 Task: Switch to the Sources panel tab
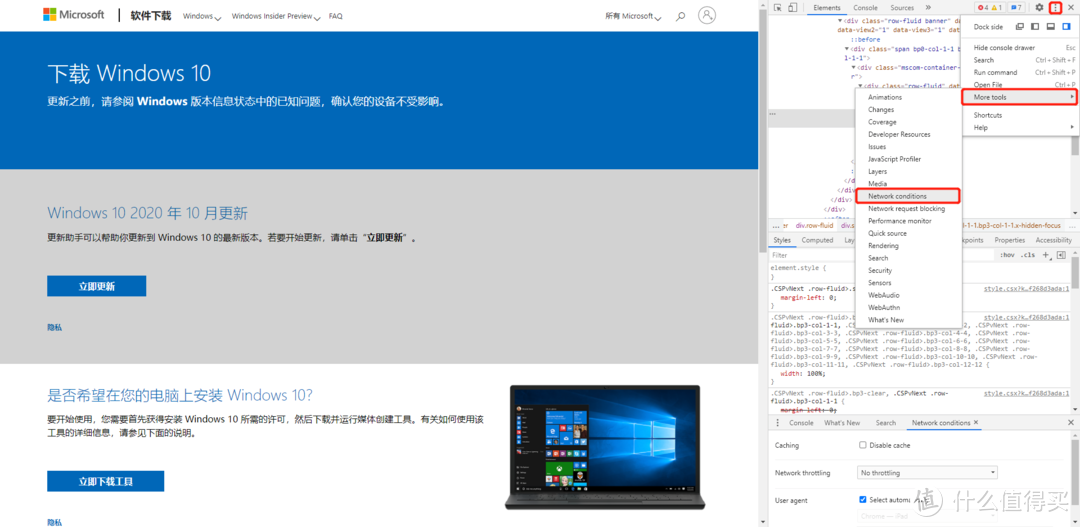click(902, 8)
